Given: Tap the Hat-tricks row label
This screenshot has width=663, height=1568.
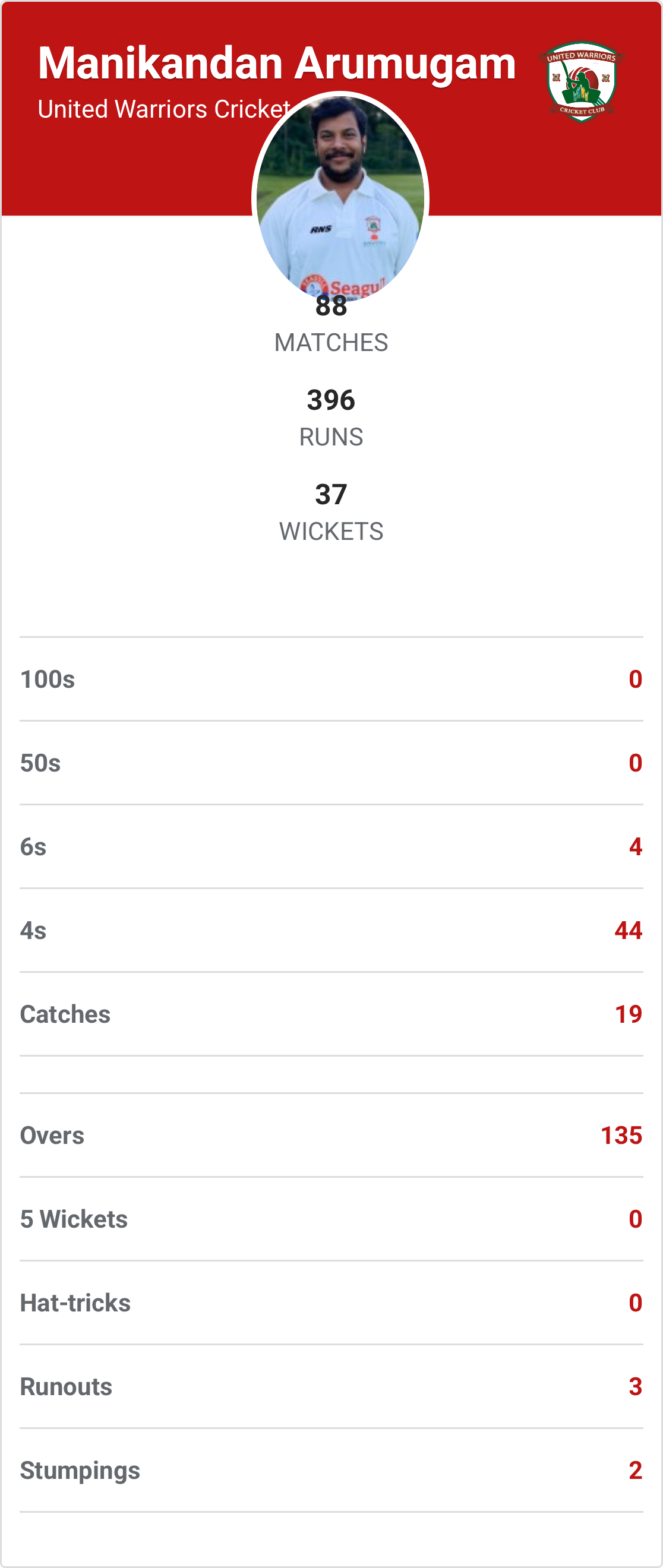Looking at the screenshot, I should click(75, 1303).
